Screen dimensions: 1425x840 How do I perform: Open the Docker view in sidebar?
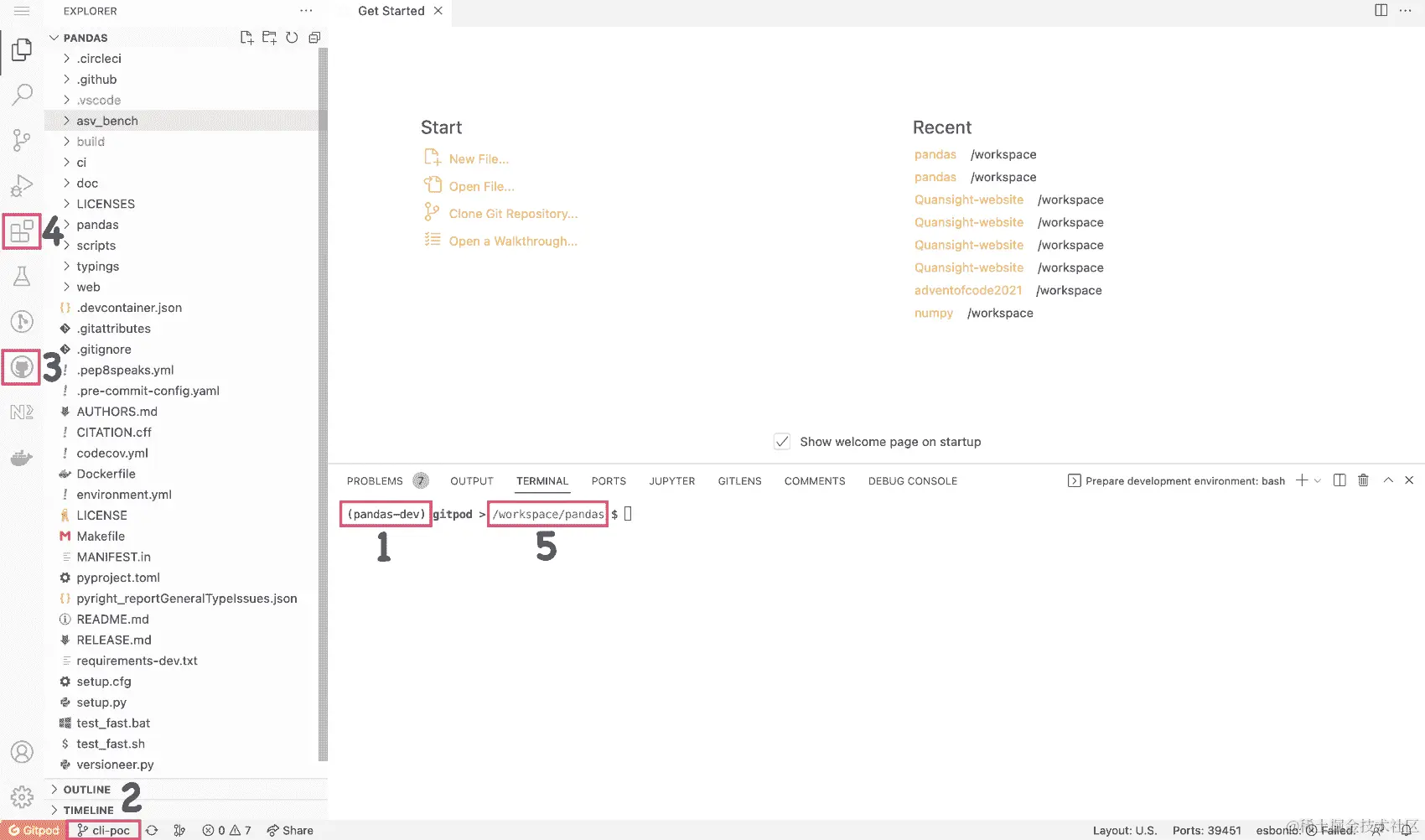22,458
